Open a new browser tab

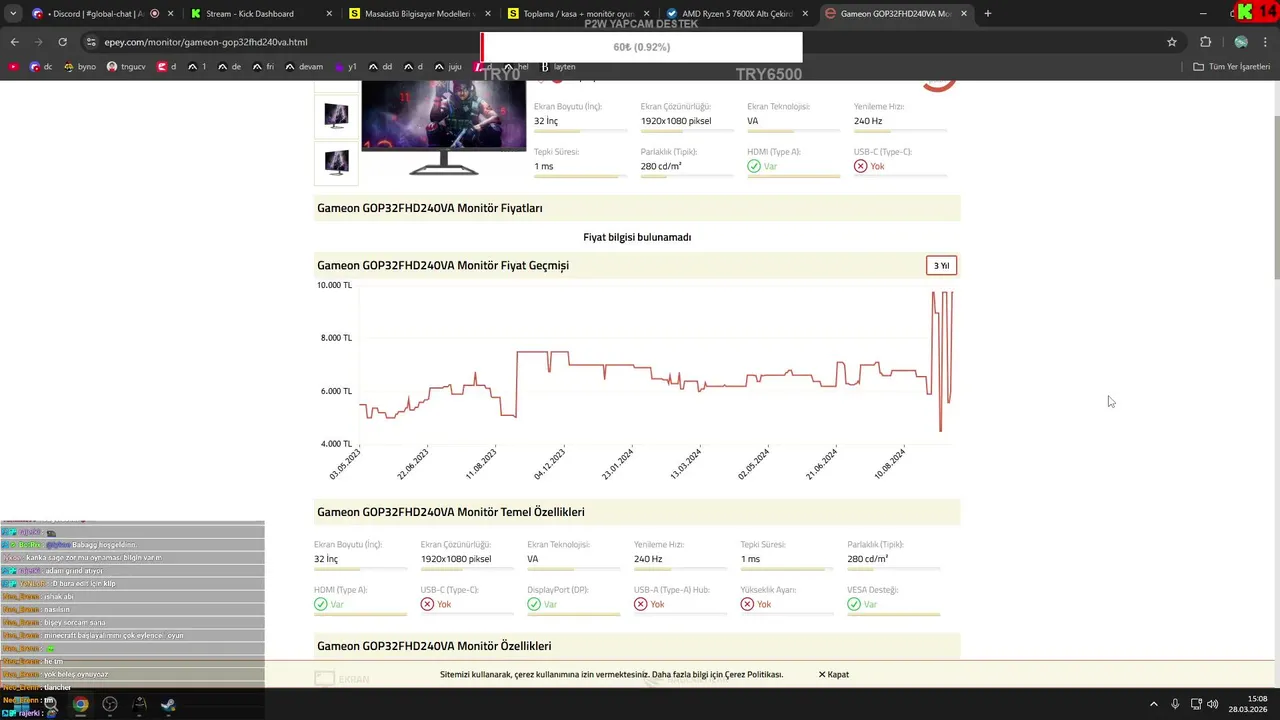pyautogui.click(x=987, y=14)
